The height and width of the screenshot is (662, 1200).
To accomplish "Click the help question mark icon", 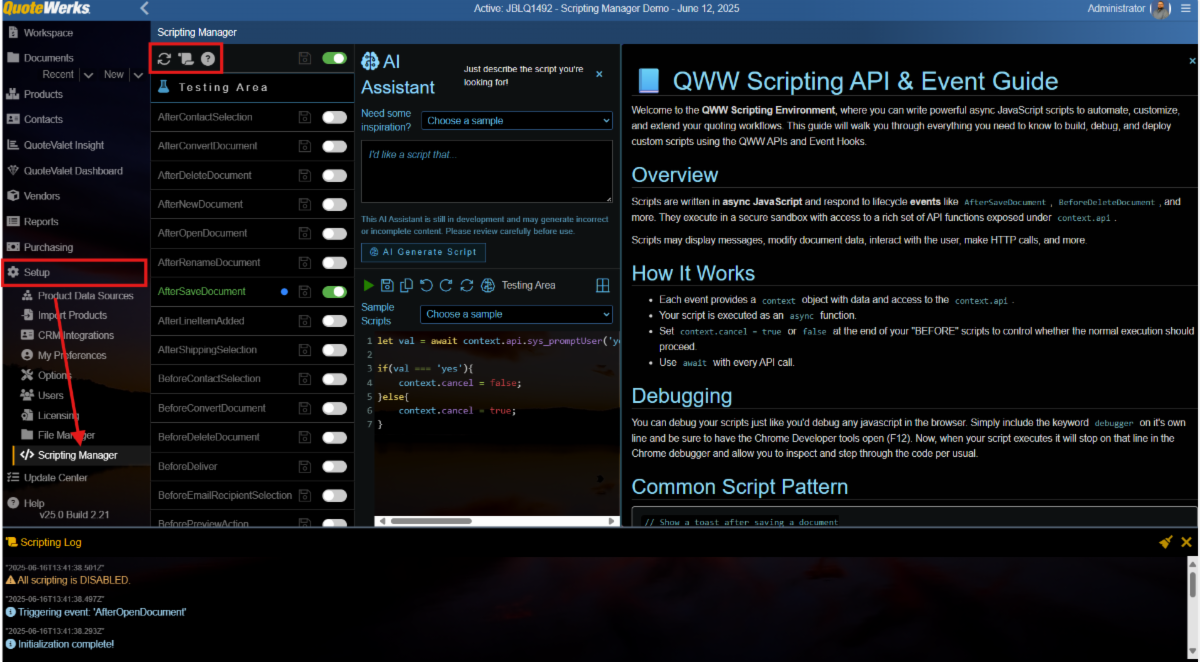I will tap(208, 59).
